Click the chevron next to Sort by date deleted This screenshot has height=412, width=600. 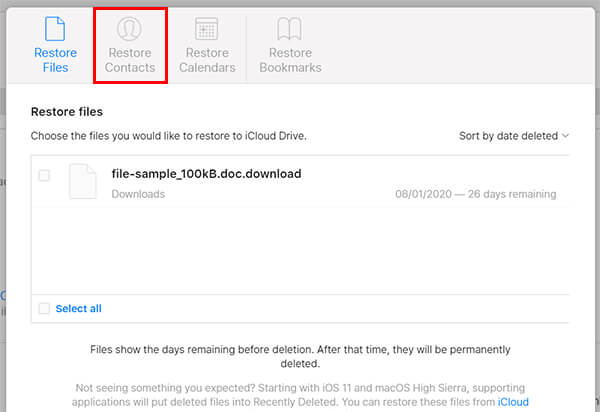click(566, 136)
